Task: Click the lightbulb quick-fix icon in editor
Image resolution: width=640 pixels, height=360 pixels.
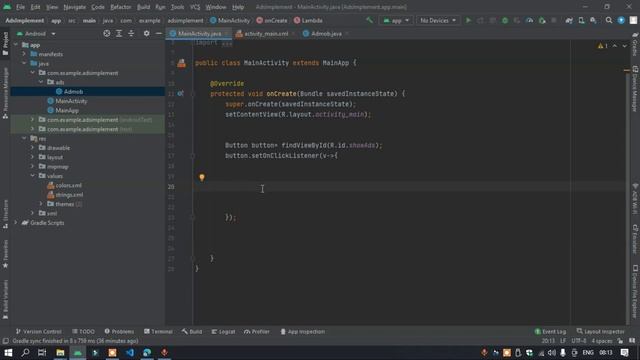Action: pyautogui.click(x=202, y=177)
